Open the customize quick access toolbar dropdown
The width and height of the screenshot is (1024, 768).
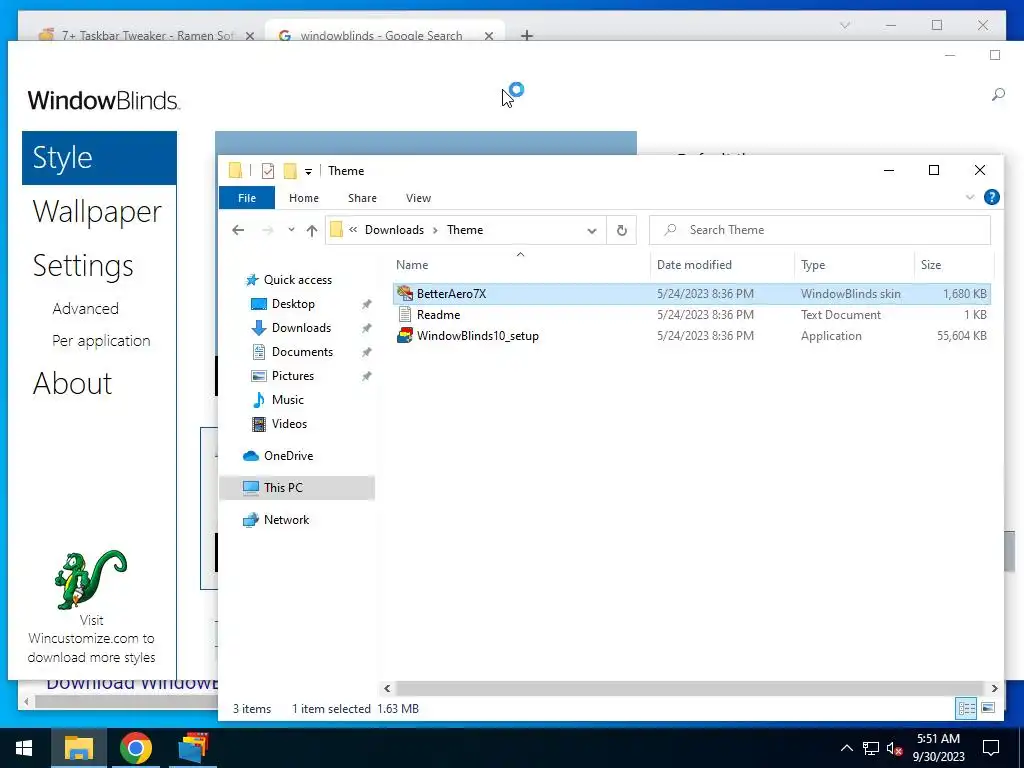coord(308,172)
